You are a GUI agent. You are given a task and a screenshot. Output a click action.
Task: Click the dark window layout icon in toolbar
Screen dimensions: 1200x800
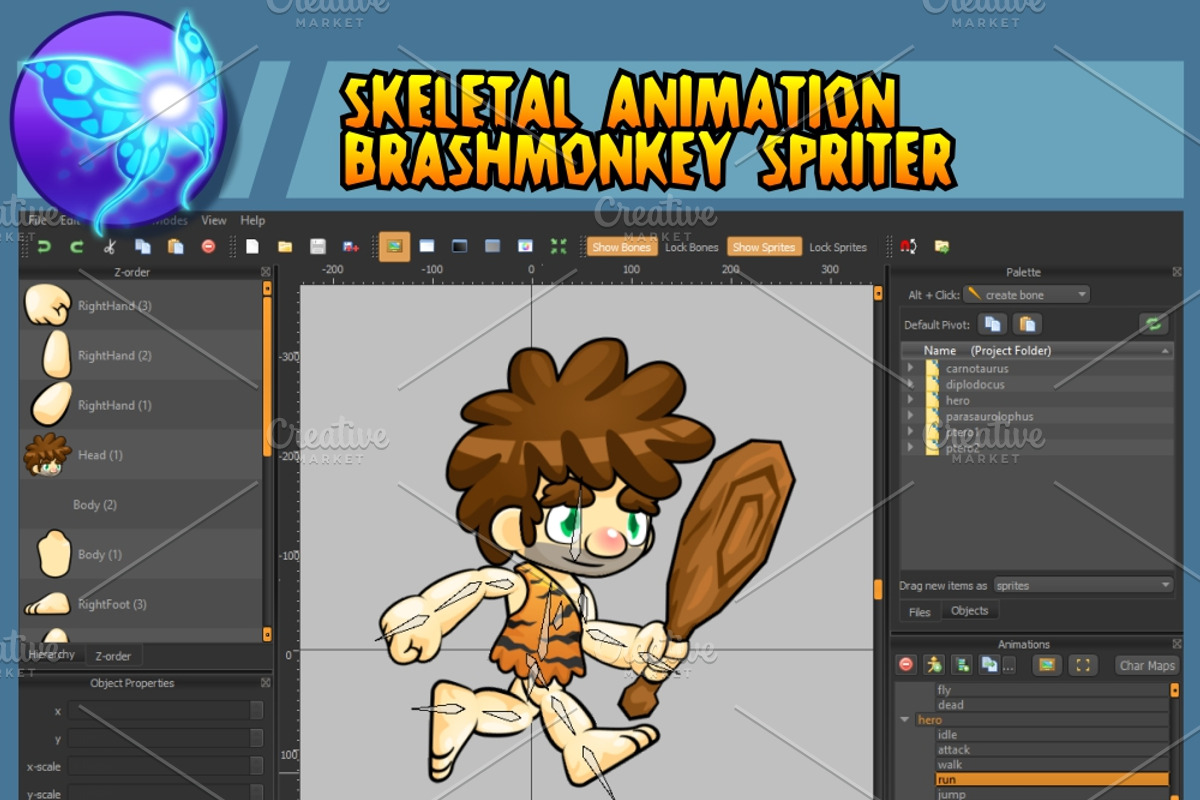[x=460, y=246]
